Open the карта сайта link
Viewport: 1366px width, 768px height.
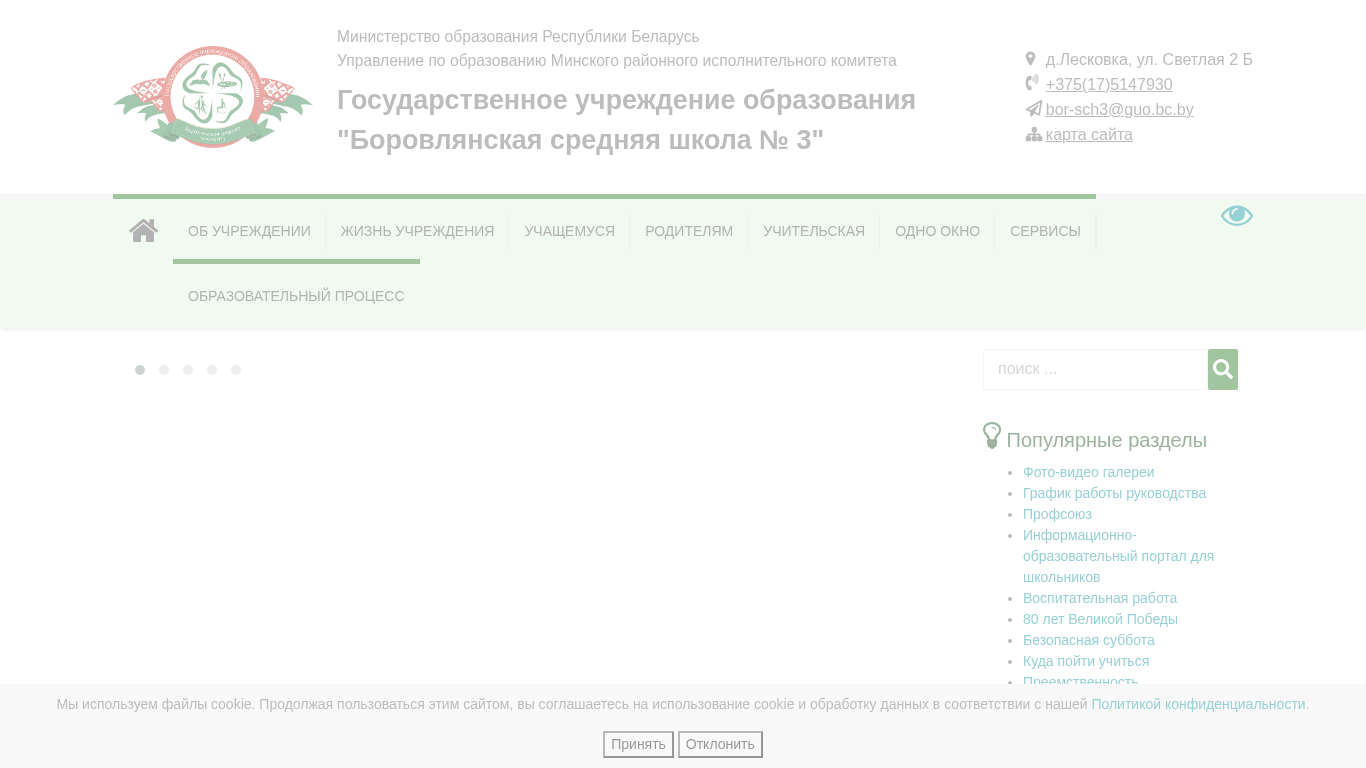tap(1089, 135)
